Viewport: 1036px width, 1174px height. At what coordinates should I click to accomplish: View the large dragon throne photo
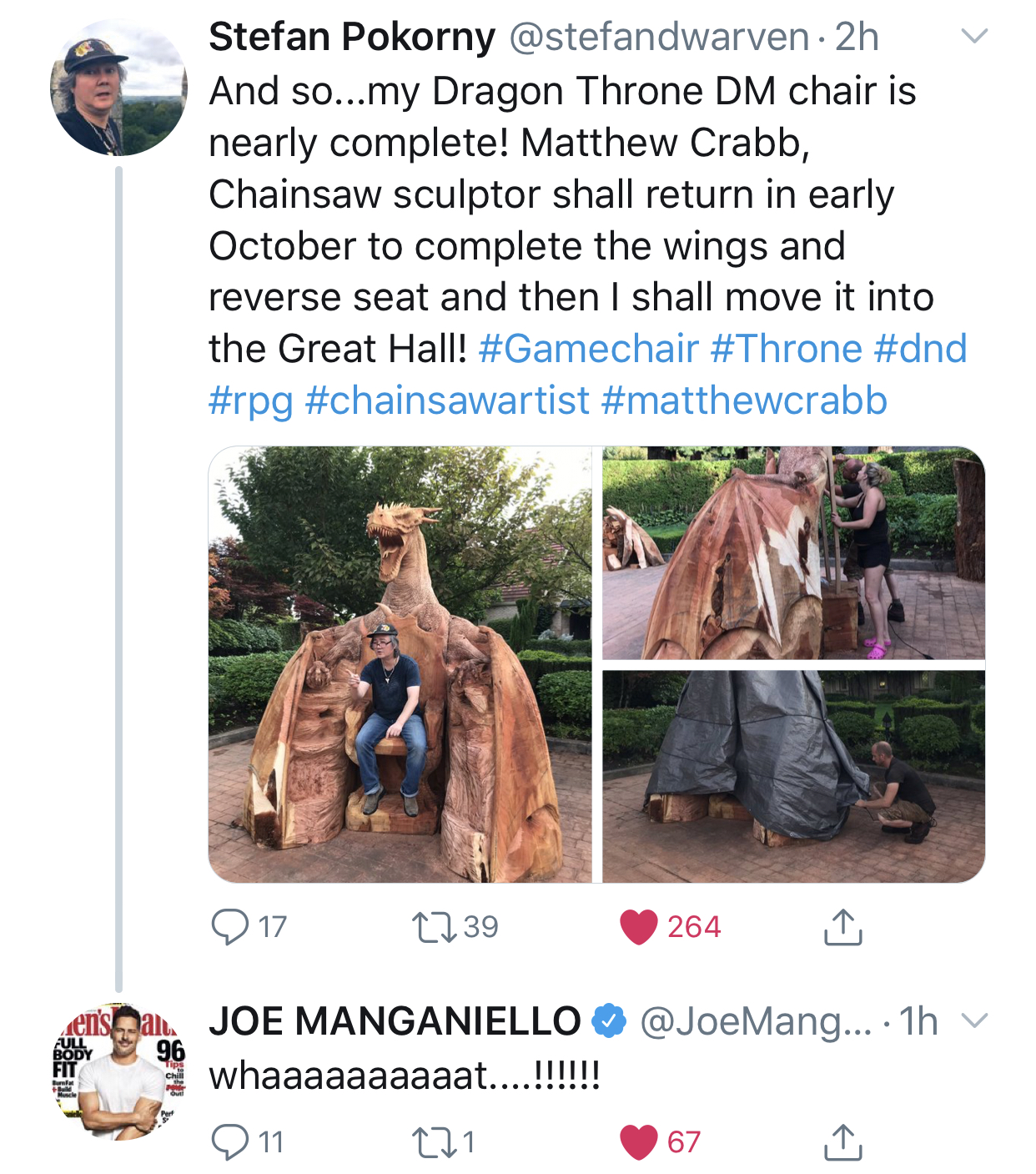pyautogui.click(x=400, y=664)
